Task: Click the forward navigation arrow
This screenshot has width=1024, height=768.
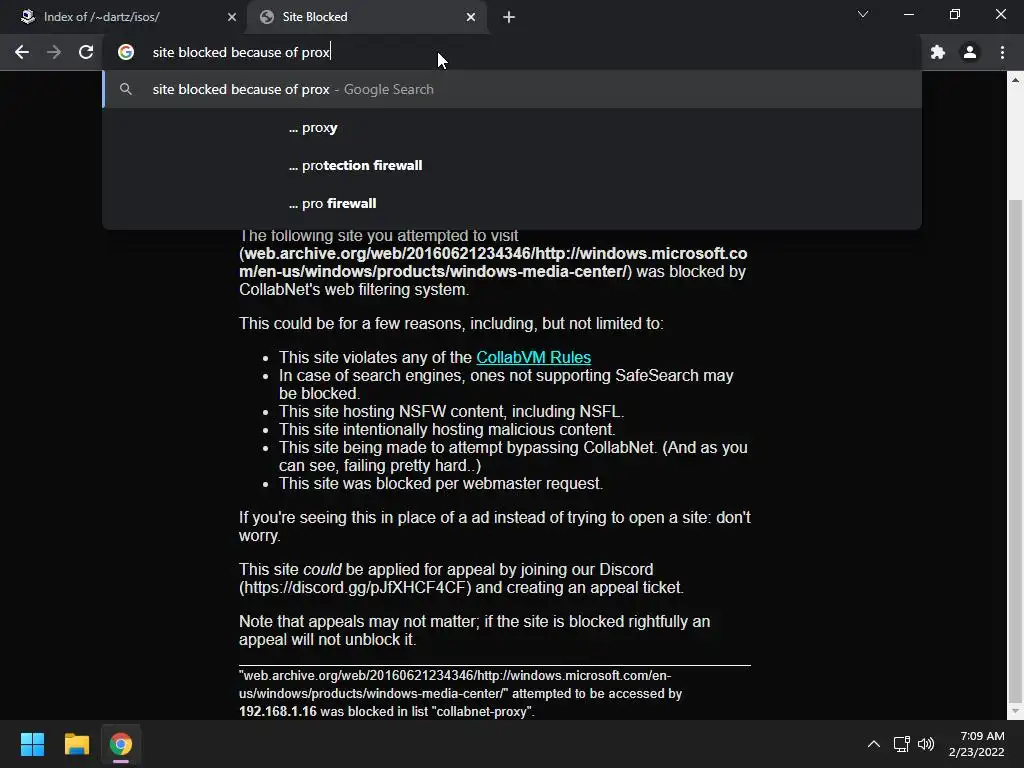Action: click(54, 52)
